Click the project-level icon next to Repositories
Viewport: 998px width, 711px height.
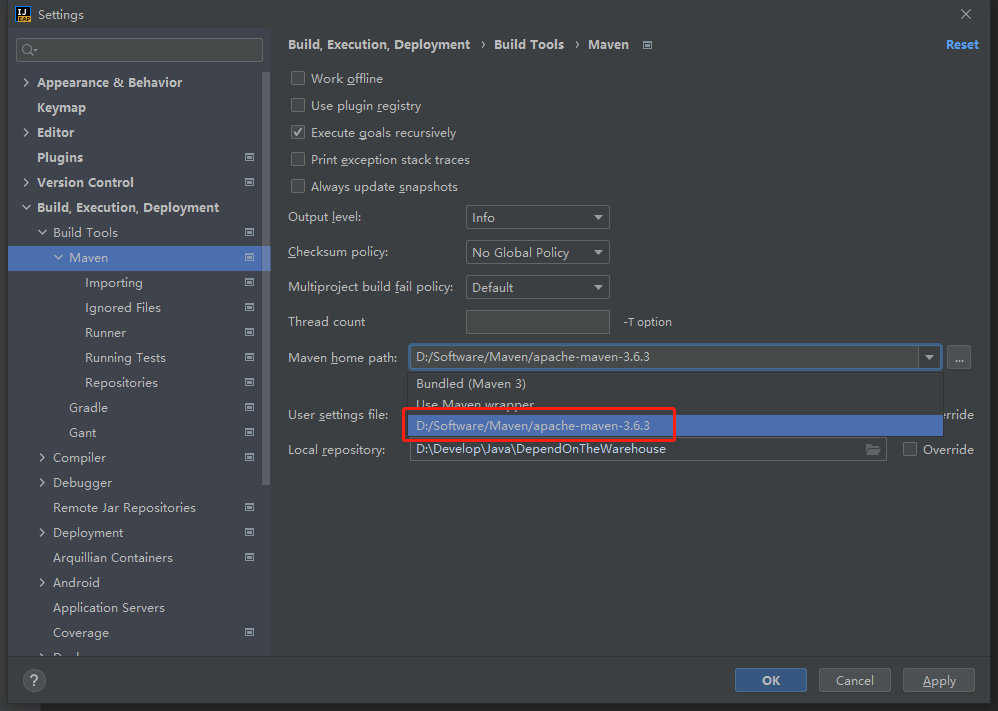tap(250, 382)
